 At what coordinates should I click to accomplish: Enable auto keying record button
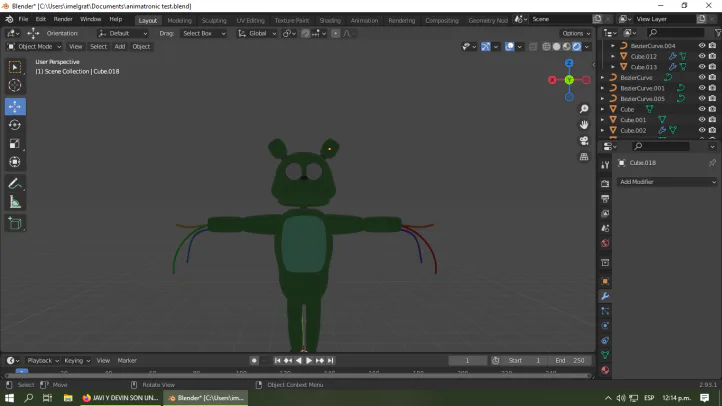(254, 360)
